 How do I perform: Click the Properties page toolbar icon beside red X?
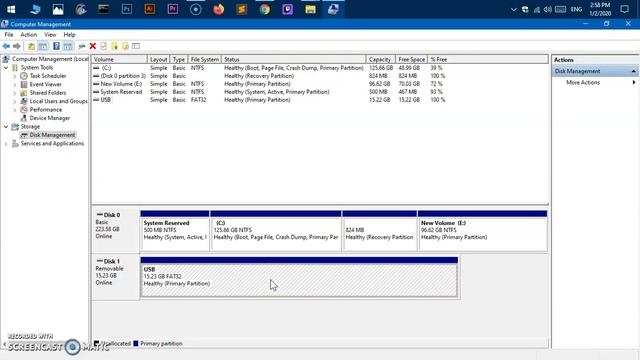[x=104, y=46]
